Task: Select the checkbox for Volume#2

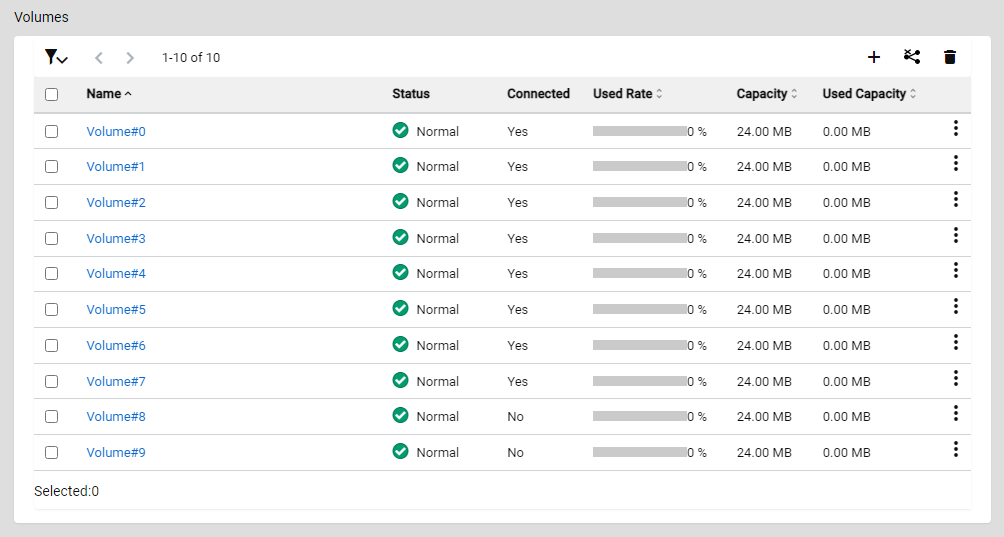Action: 52,203
